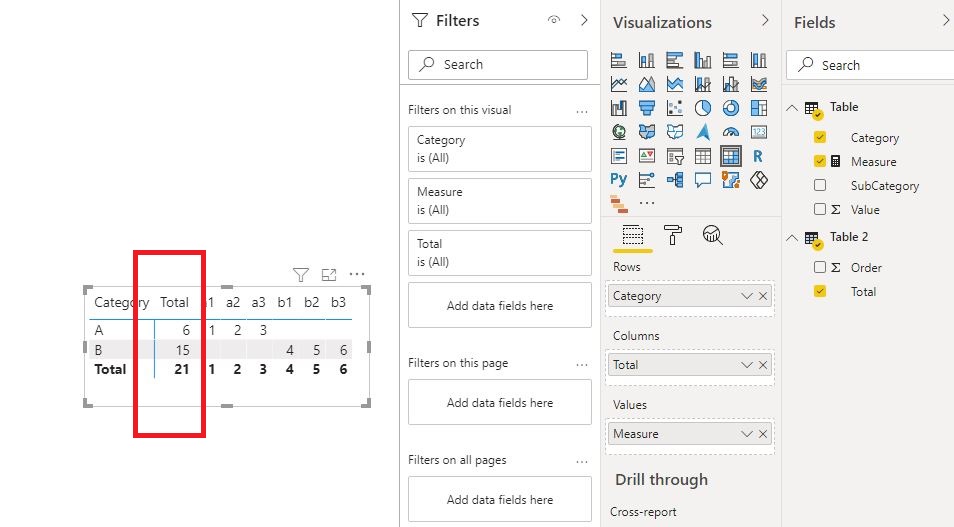This screenshot has width=954, height=527.
Task: Check the Order field checkbox
Action: pos(820,267)
